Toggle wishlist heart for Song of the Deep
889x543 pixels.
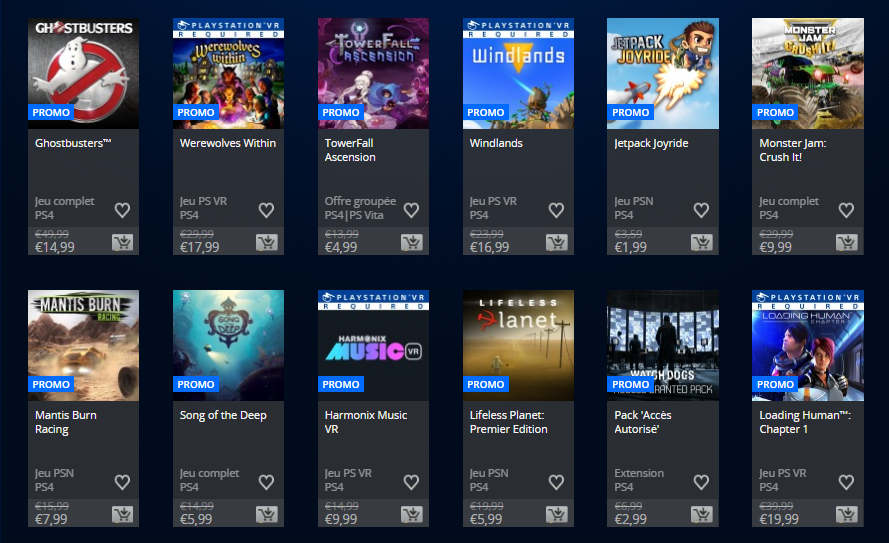(266, 482)
